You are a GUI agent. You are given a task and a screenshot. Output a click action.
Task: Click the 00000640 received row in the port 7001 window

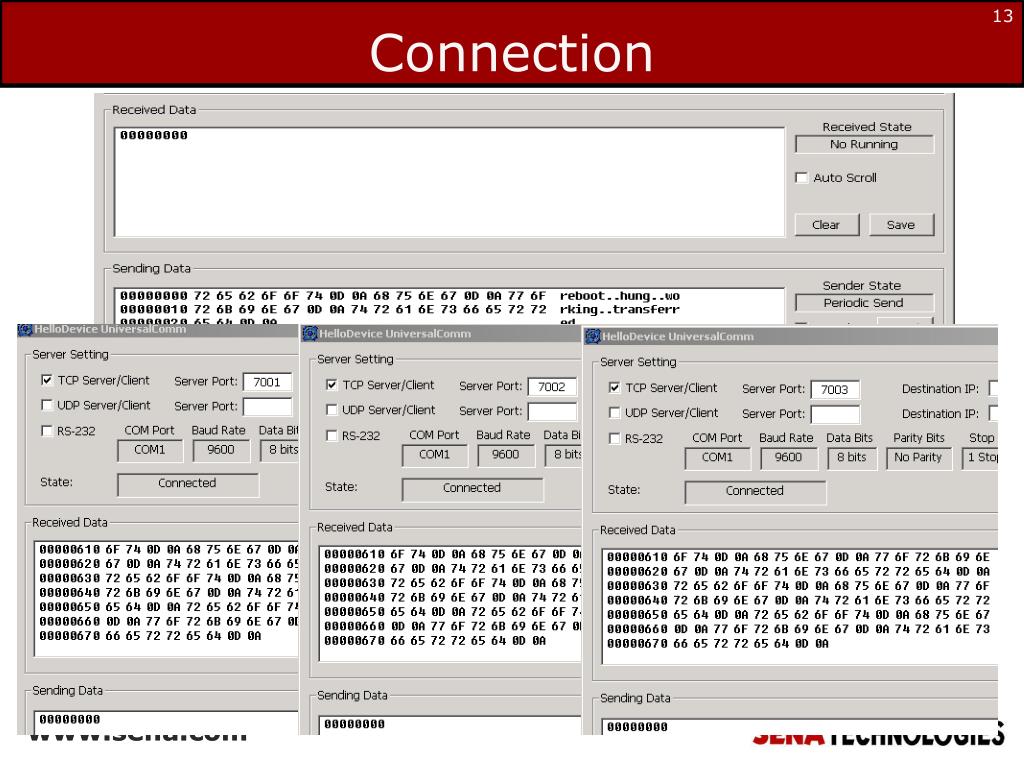coord(168,593)
